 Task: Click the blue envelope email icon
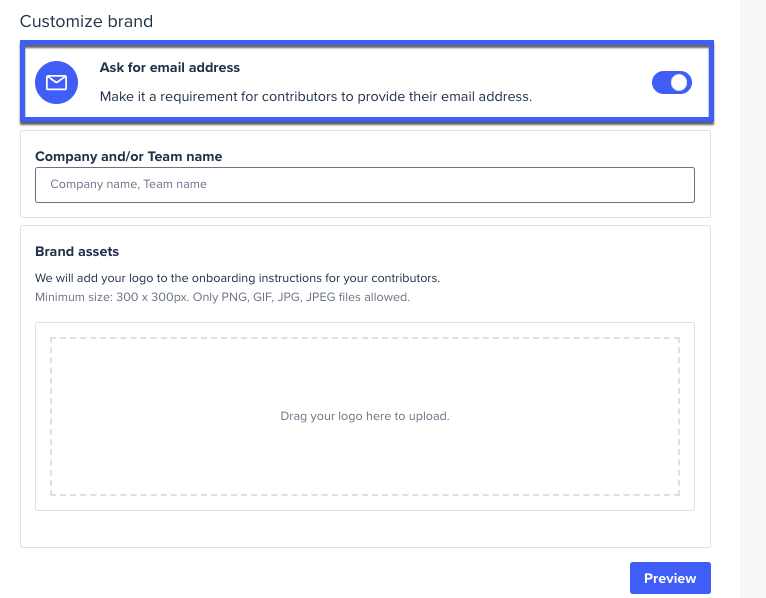[x=56, y=82]
